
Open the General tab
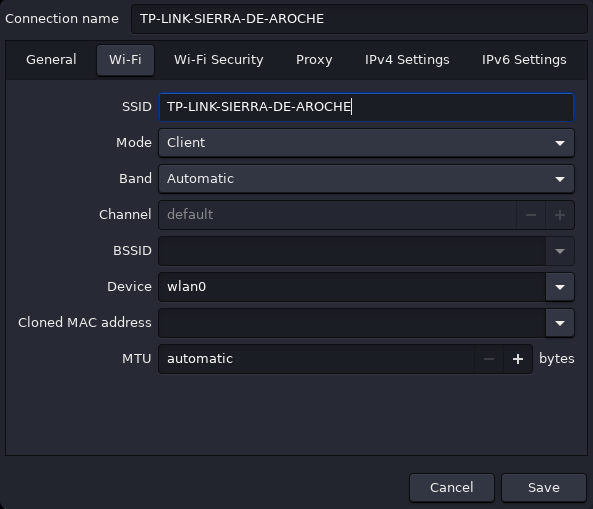click(x=51, y=60)
